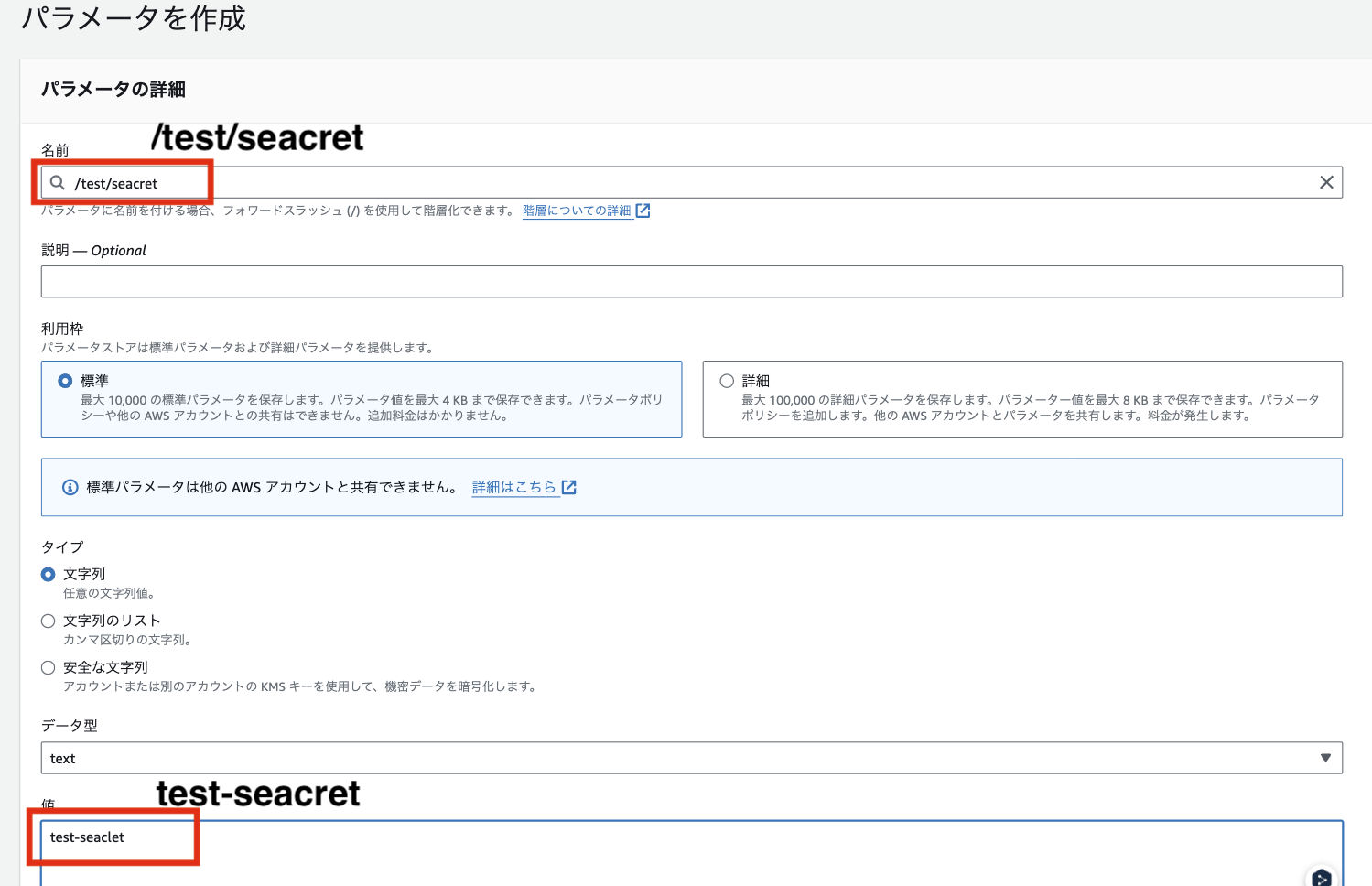Click the search magnifier icon in name field
Image resolution: width=1372 pixels, height=886 pixels.
[x=57, y=182]
